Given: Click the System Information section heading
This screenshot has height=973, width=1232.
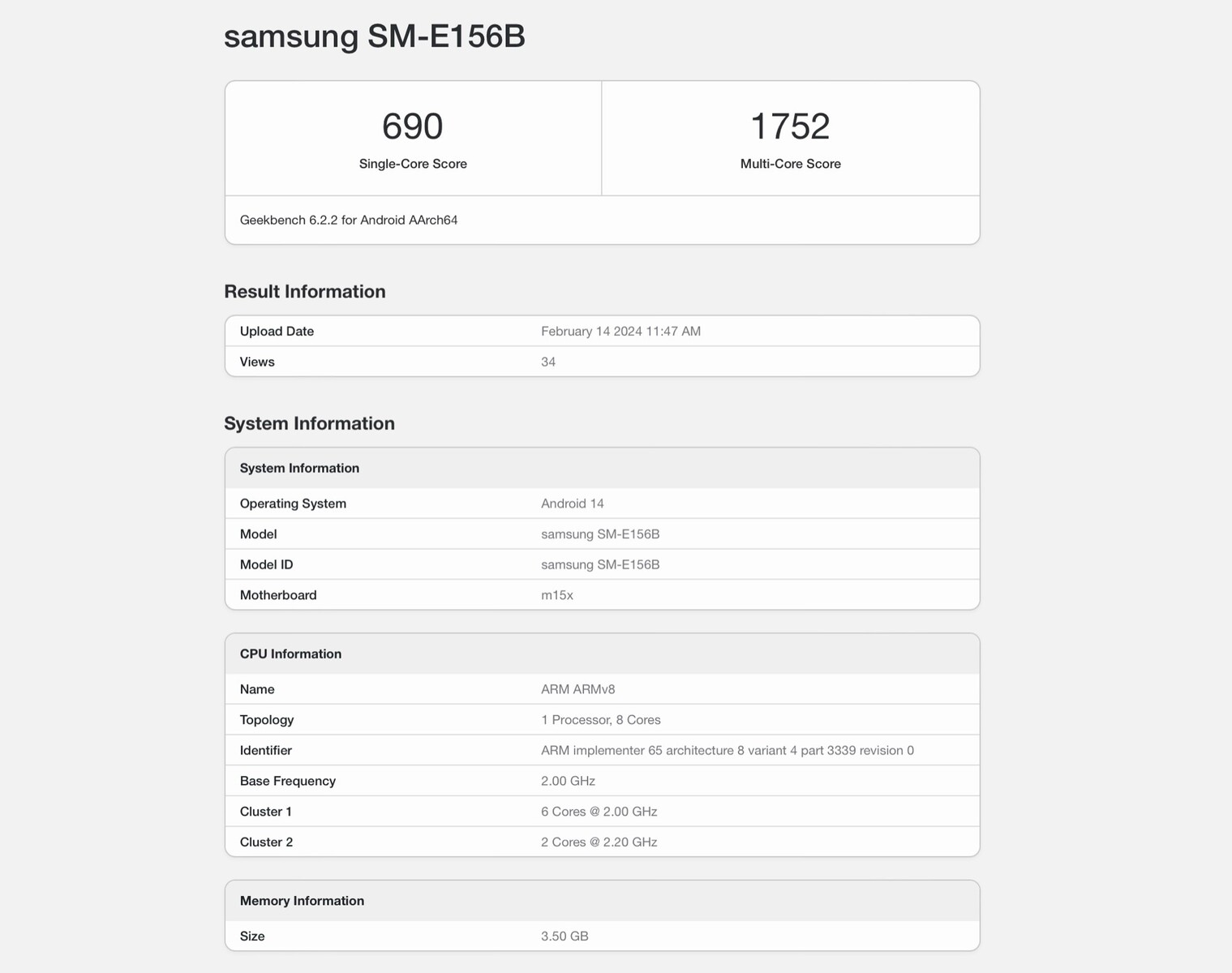Looking at the screenshot, I should (x=309, y=423).
